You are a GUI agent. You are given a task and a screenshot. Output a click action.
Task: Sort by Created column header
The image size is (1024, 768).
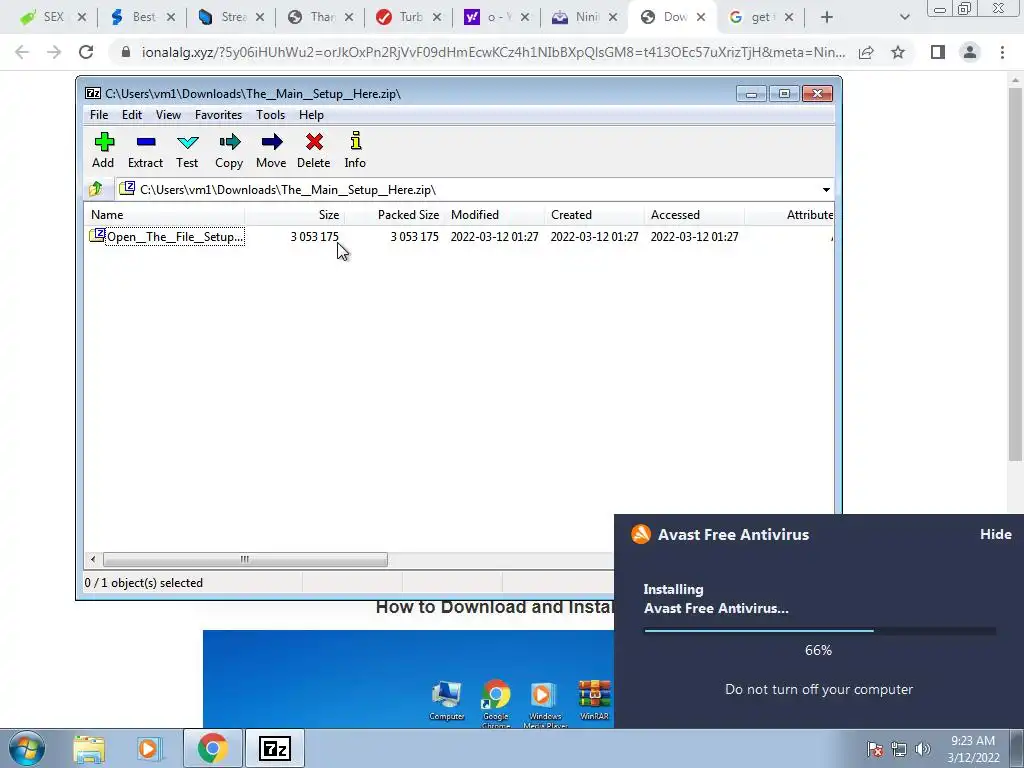(x=594, y=215)
